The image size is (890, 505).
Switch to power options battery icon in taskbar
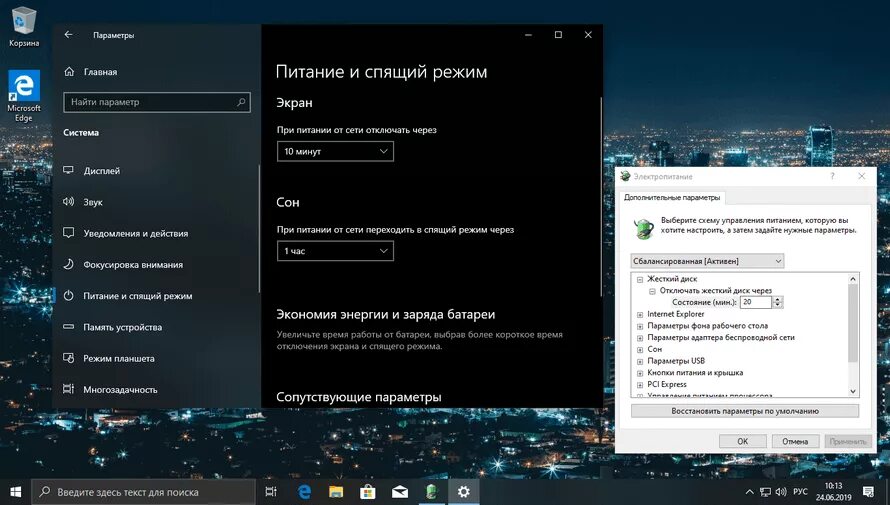point(432,492)
